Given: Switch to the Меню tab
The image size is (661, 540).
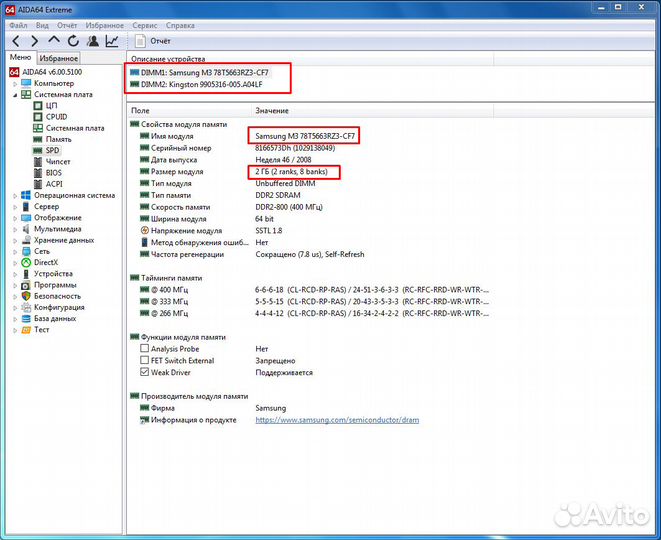Looking at the screenshot, I should (x=21, y=57).
